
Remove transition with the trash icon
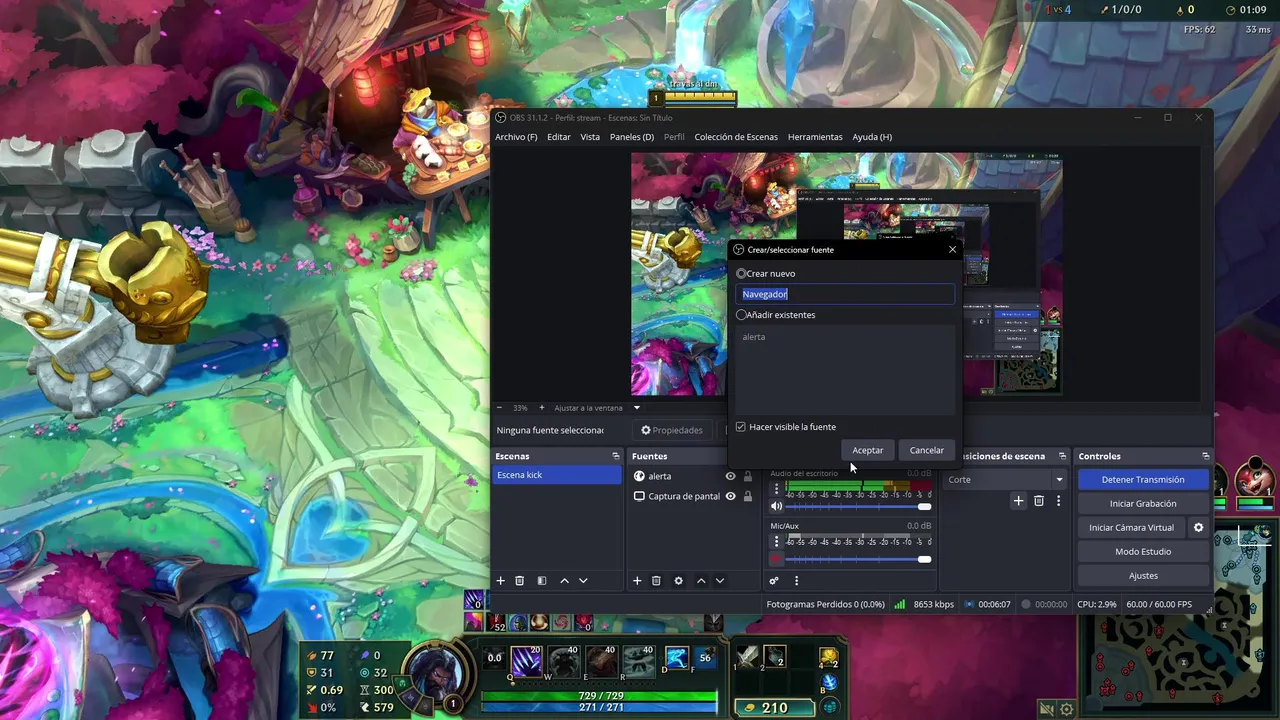pos(1039,501)
